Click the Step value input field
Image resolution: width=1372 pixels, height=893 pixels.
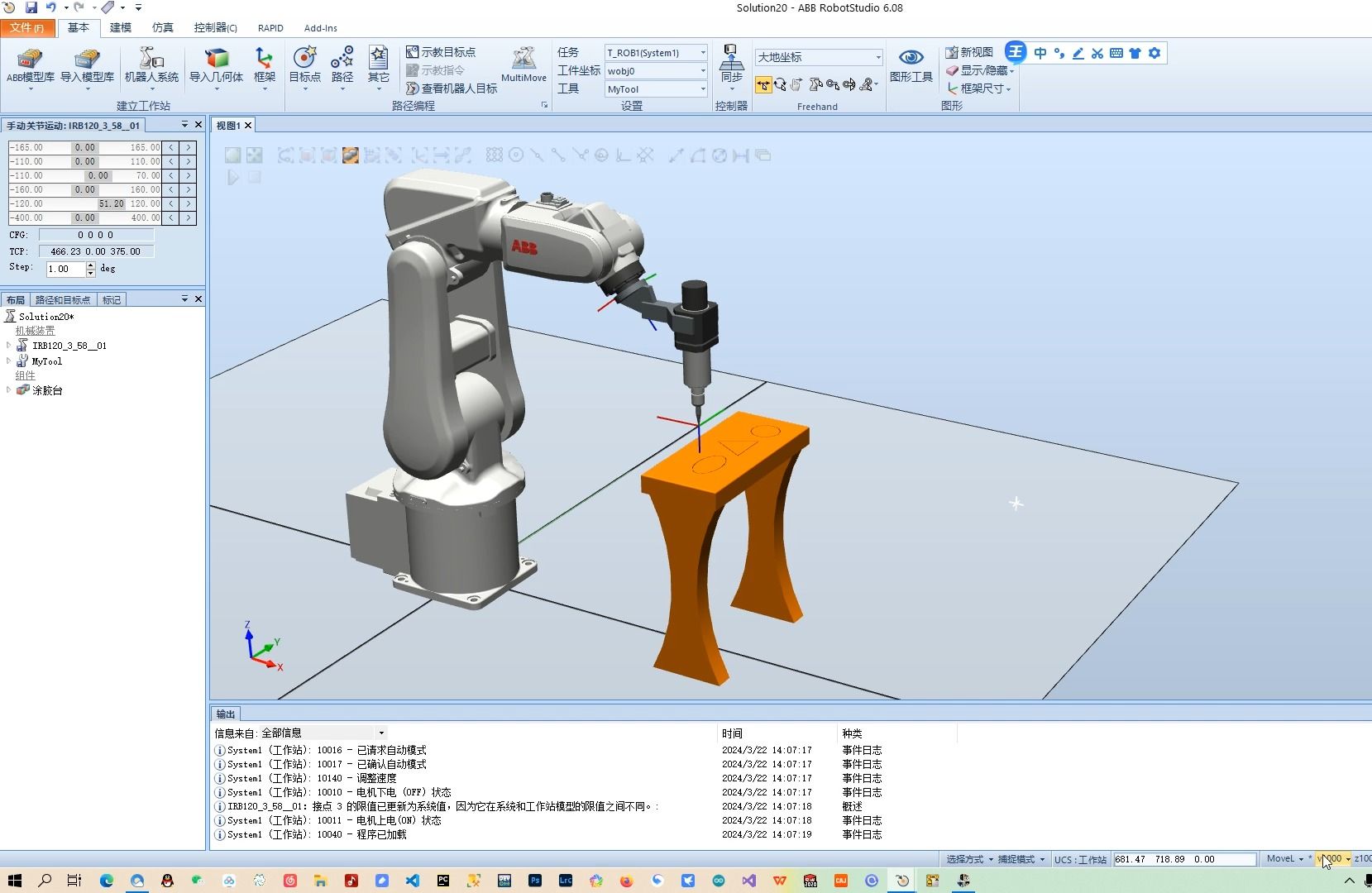[65, 269]
